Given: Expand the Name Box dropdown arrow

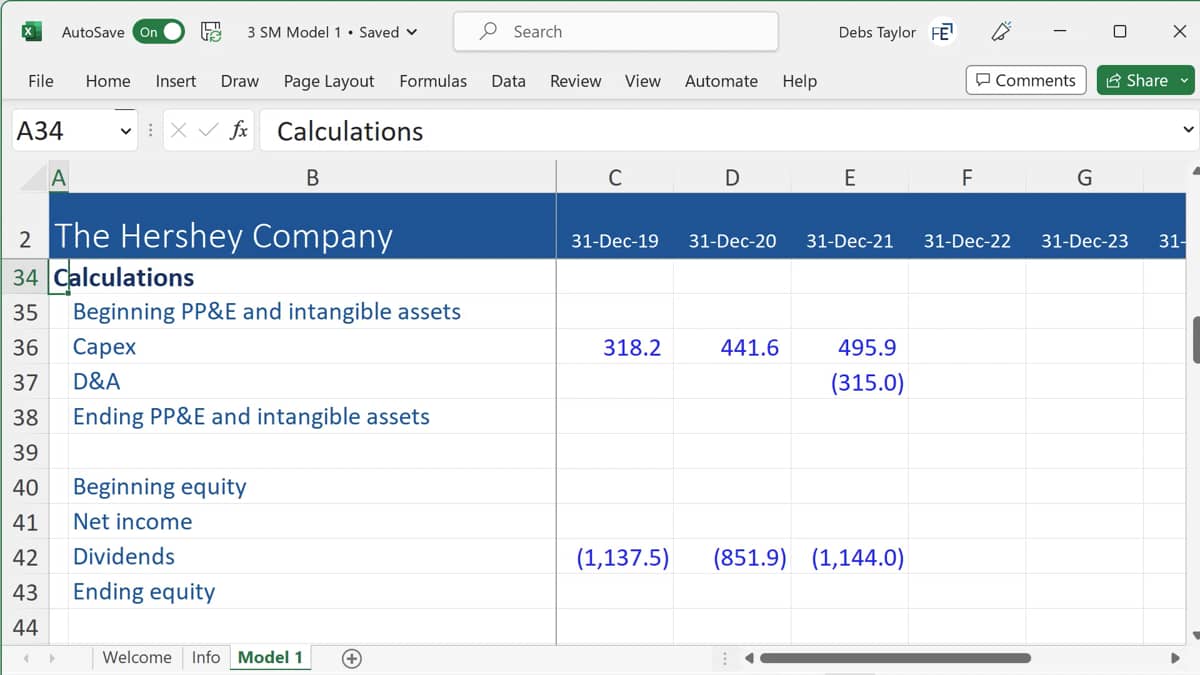Looking at the screenshot, I should (x=126, y=131).
